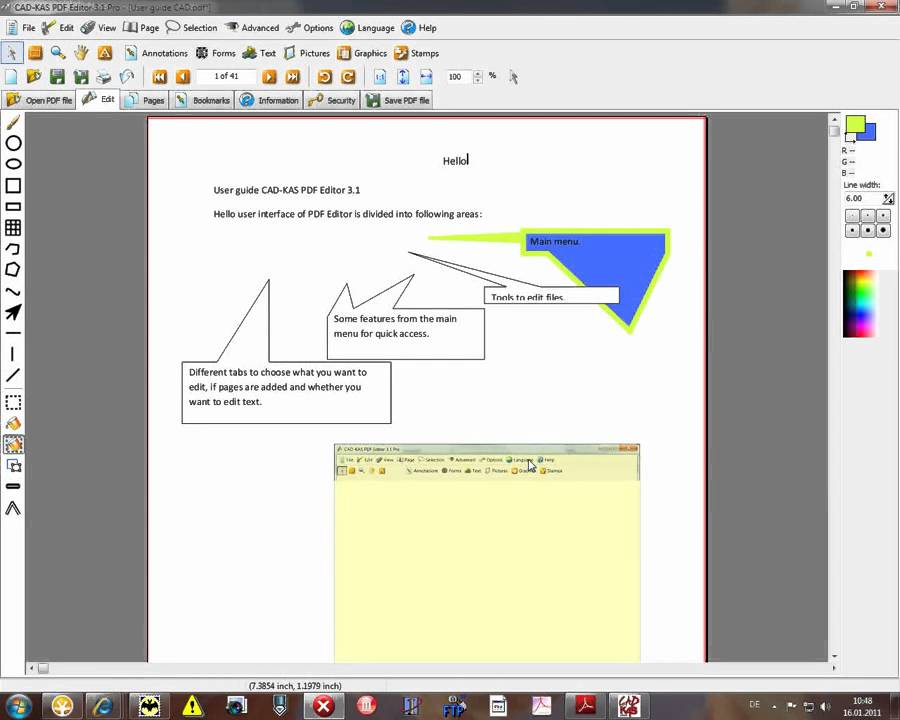This screenshot has width=900, height=720.
Task: Click the orange text 'A' tool
Action: (x=104, y=53)
